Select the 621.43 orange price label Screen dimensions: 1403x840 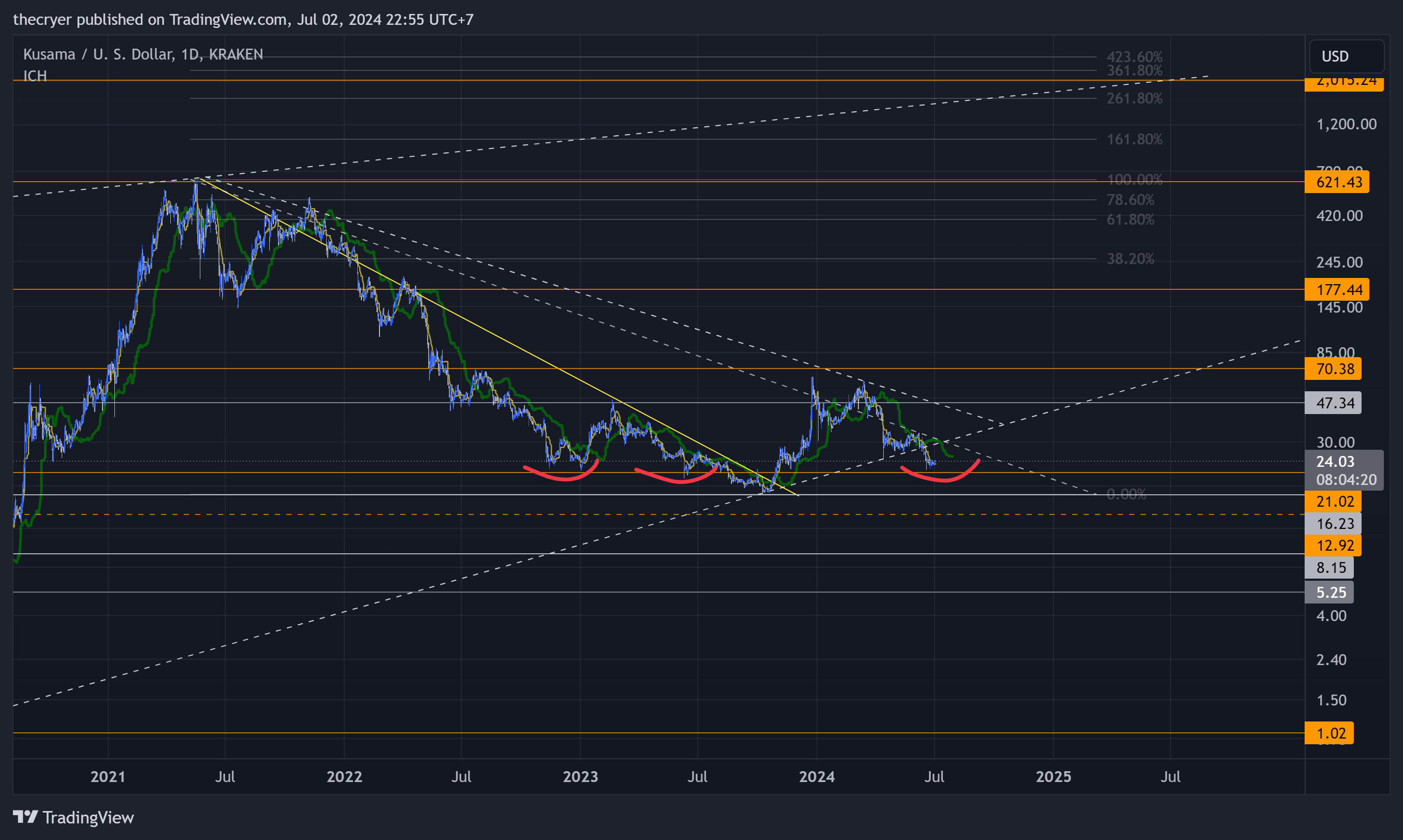pyautogui.click(x=1336, y=182)
